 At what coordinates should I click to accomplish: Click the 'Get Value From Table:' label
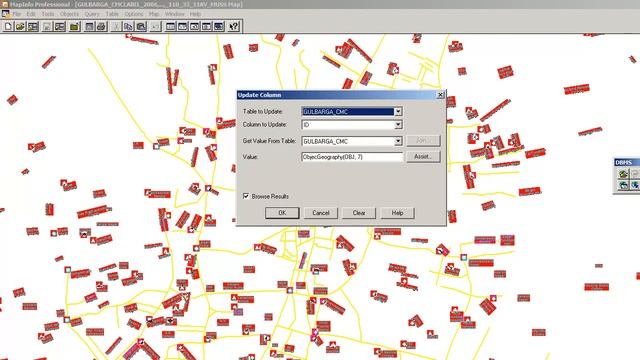[269, 141]
